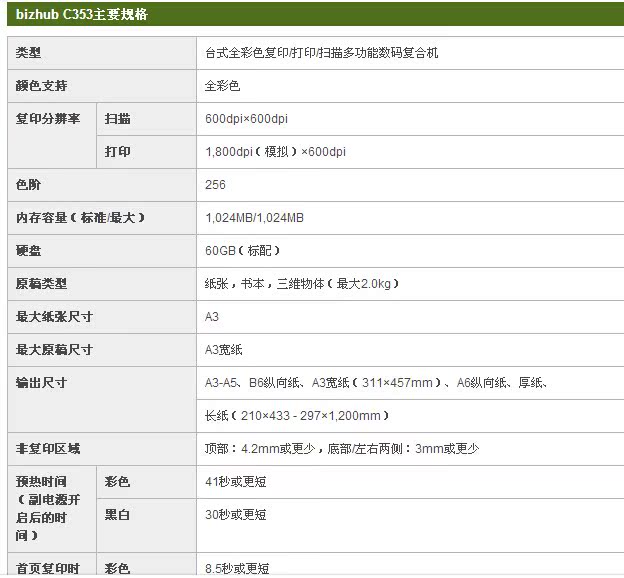Image resolution: width=624 pixels, height=578 pixels.
Task: Select the 非复印区域 row label
Action: (48, 449)
